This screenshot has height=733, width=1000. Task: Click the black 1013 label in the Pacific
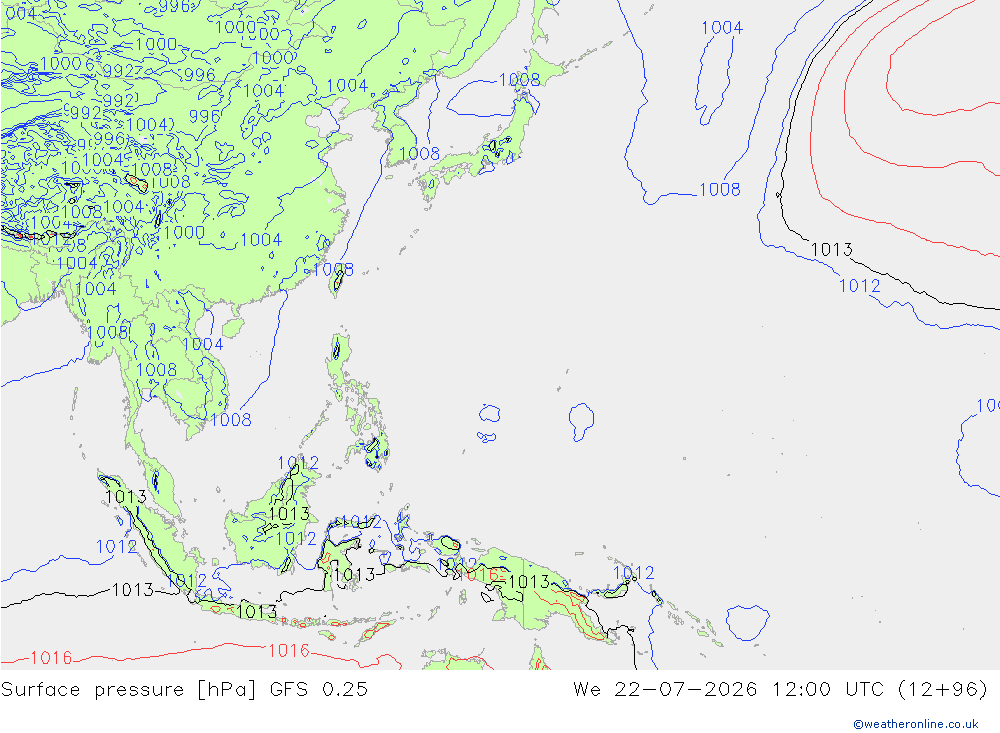point(831,249)
